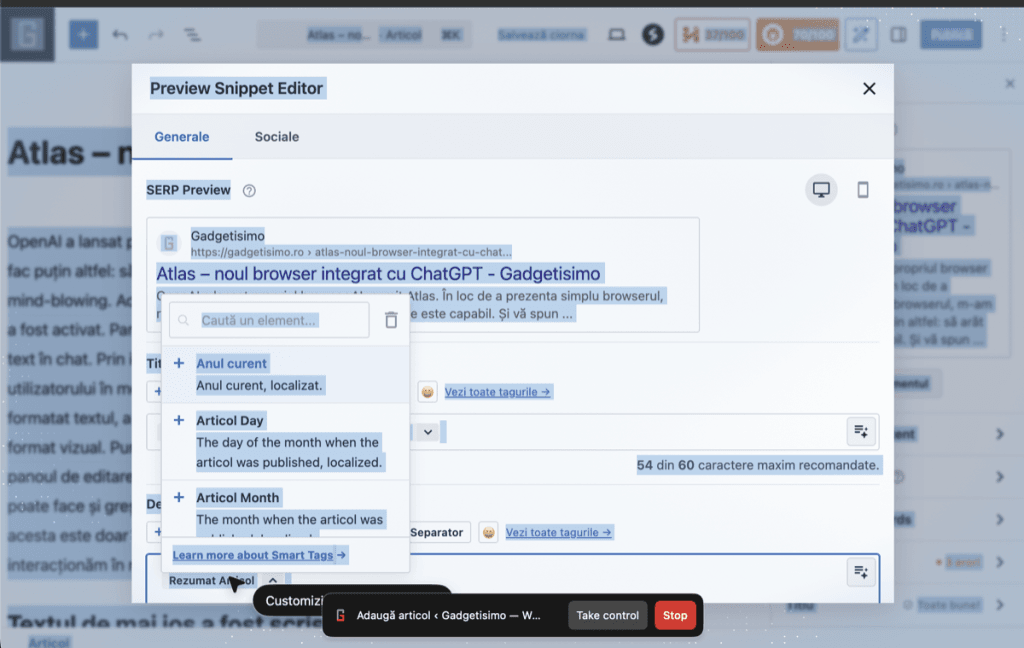The image size is (1024, 648).
Task: Open emoji picker in the title row
Action: (427, 392)
